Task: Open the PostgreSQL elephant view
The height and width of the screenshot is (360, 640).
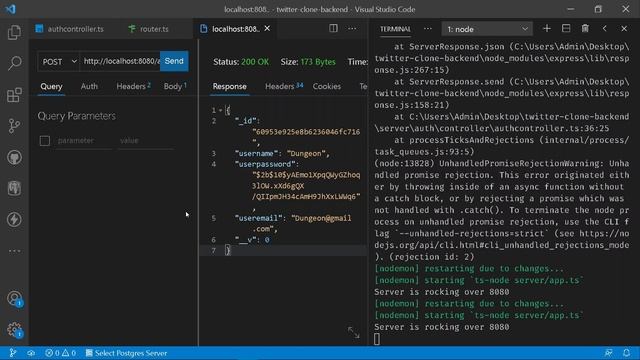Action: pos(14,188)
